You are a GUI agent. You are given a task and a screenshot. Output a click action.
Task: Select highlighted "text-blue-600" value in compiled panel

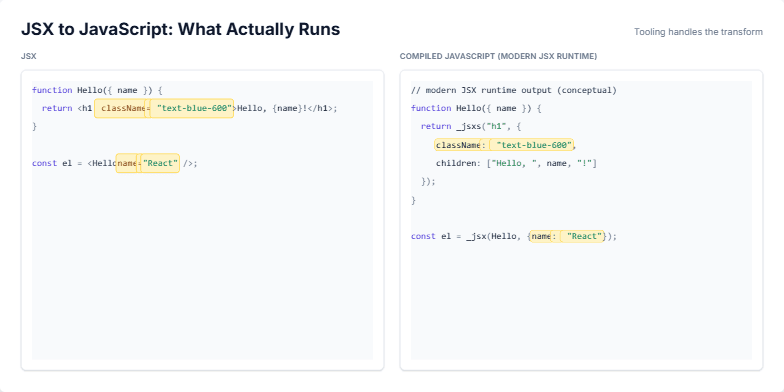tap(532, 145)
